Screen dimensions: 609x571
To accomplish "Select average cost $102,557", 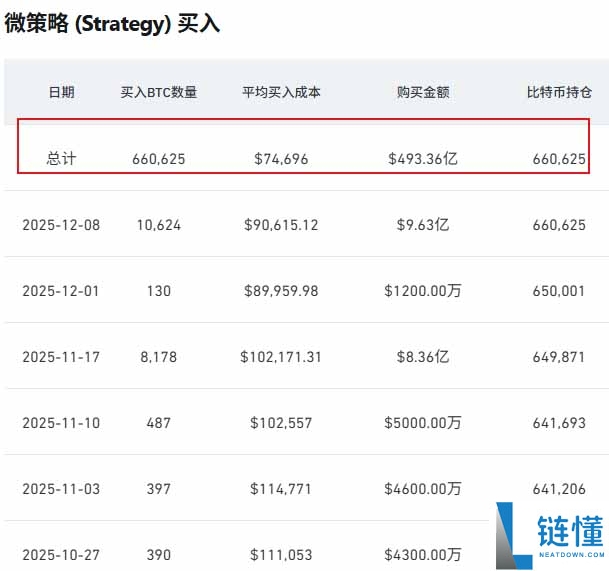I will point(281,423).
